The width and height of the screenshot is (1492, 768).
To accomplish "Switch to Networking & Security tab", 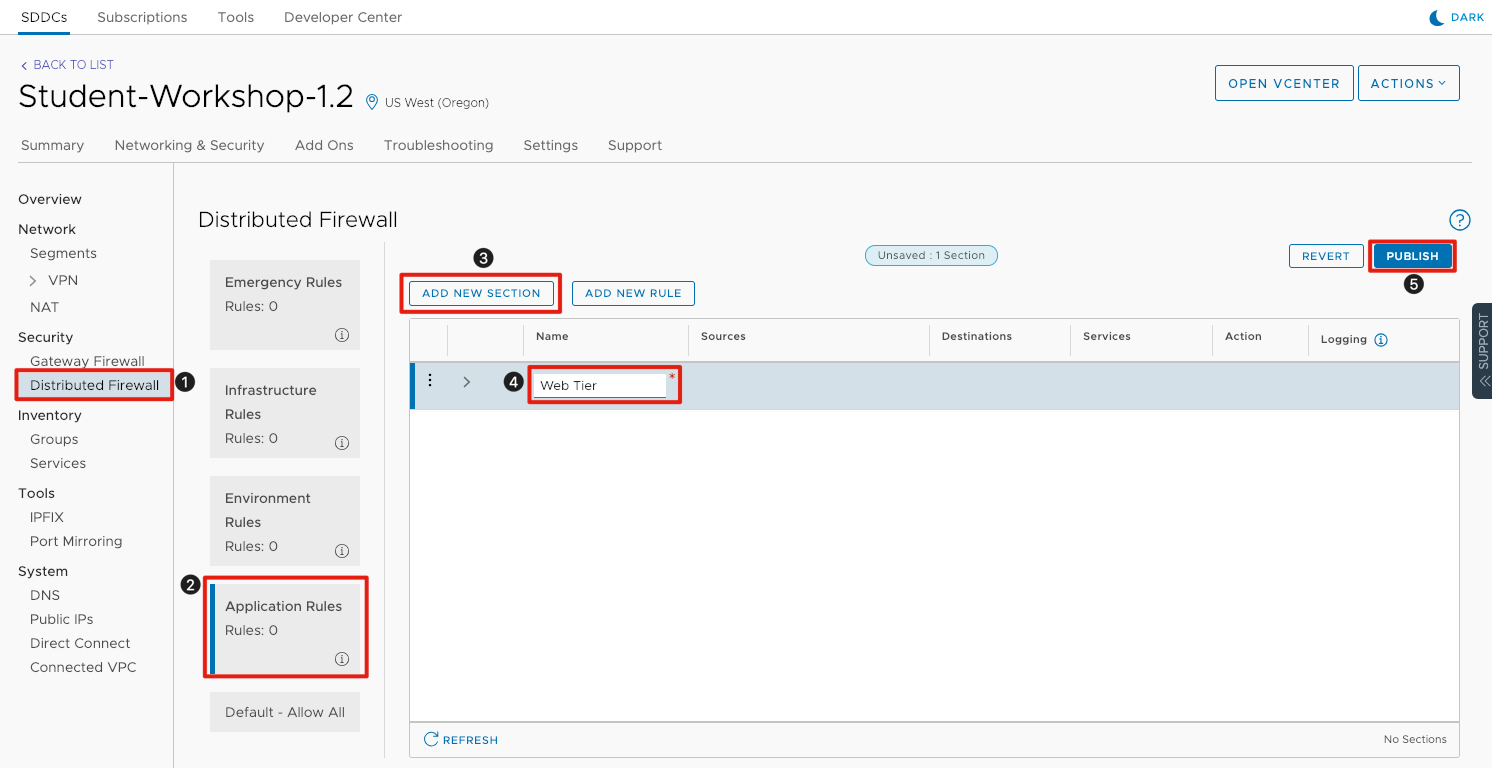I will 189,145.
